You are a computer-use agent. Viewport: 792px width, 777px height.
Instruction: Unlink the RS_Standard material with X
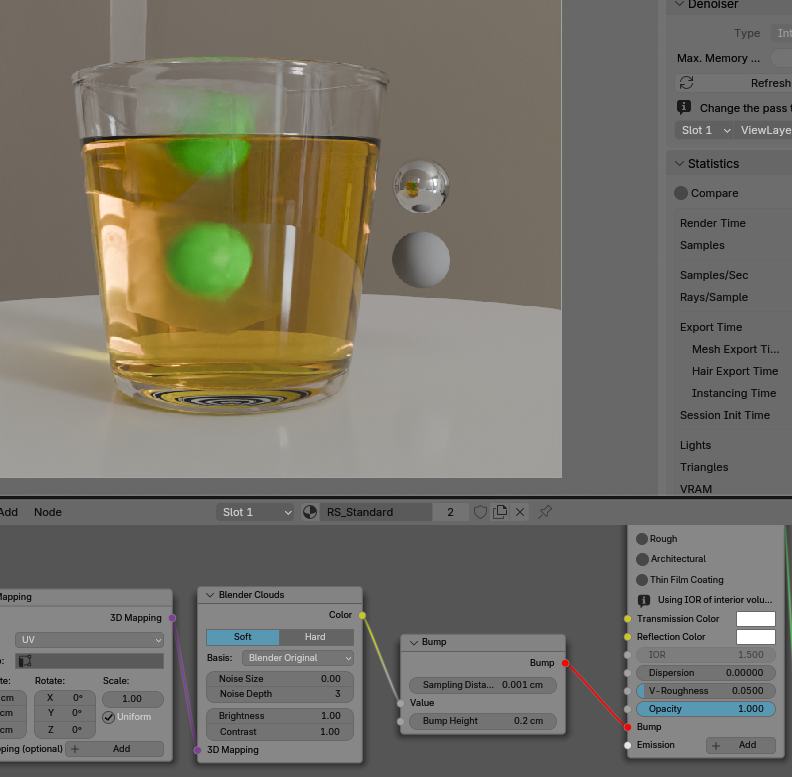click(x=520, y=512)
